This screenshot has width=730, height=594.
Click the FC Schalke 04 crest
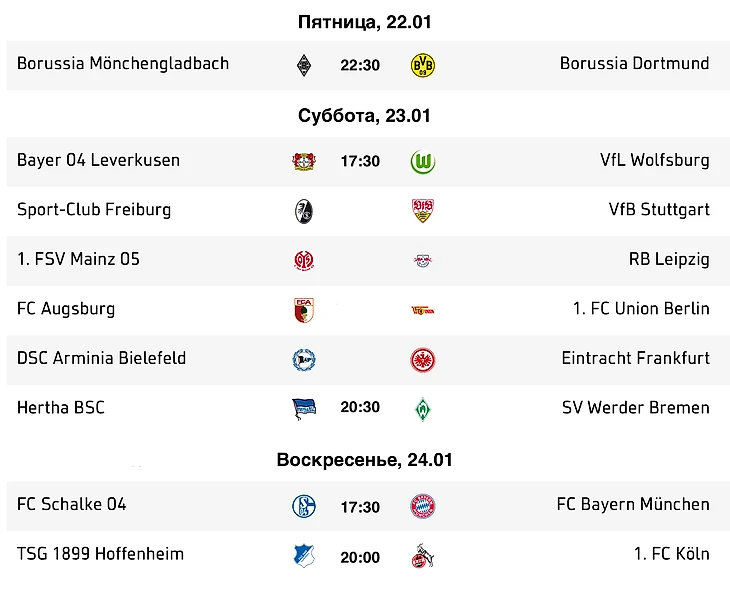(304, 506)
